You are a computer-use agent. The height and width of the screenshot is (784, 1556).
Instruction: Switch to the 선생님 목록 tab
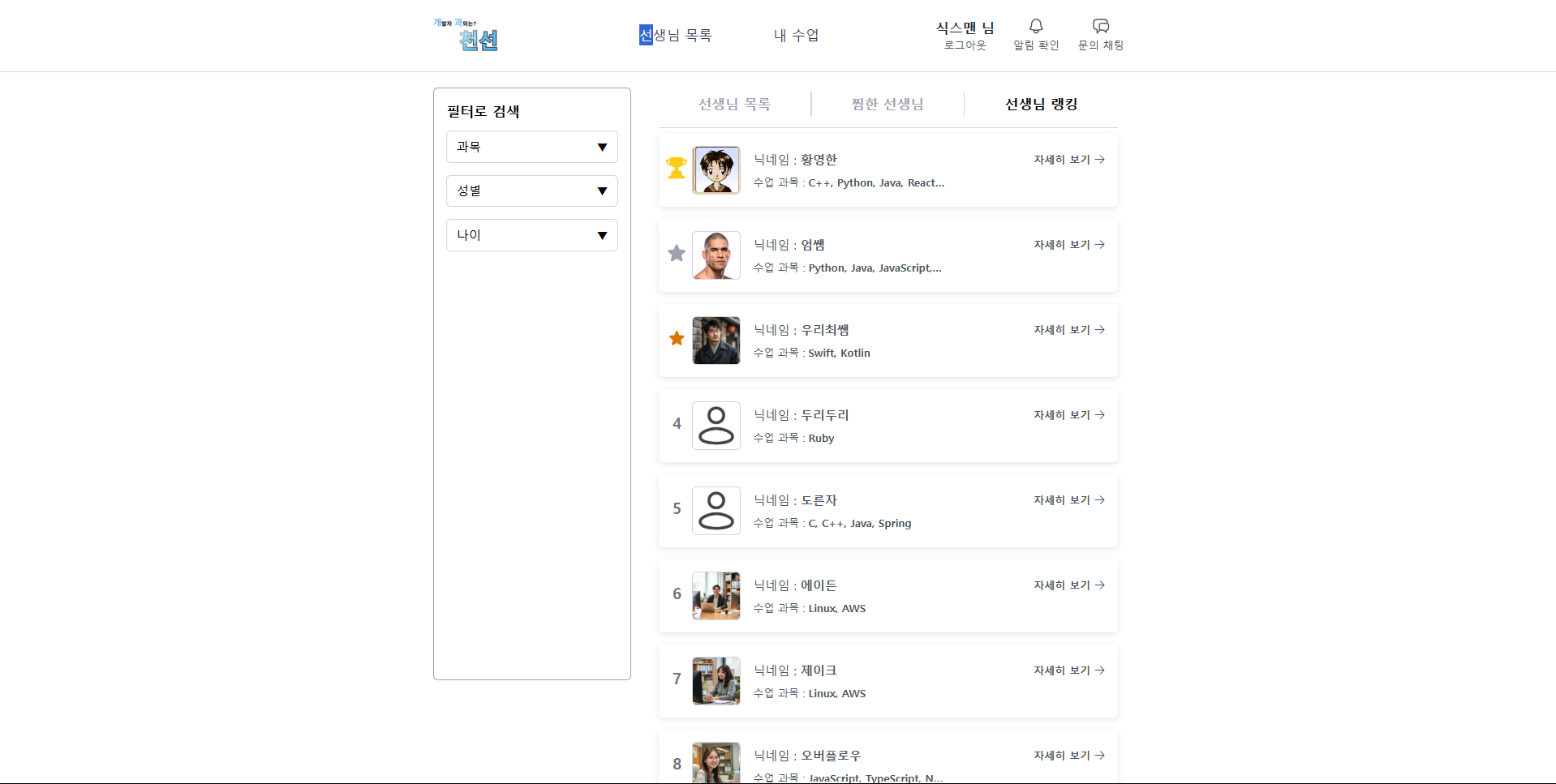click(734, 104)
